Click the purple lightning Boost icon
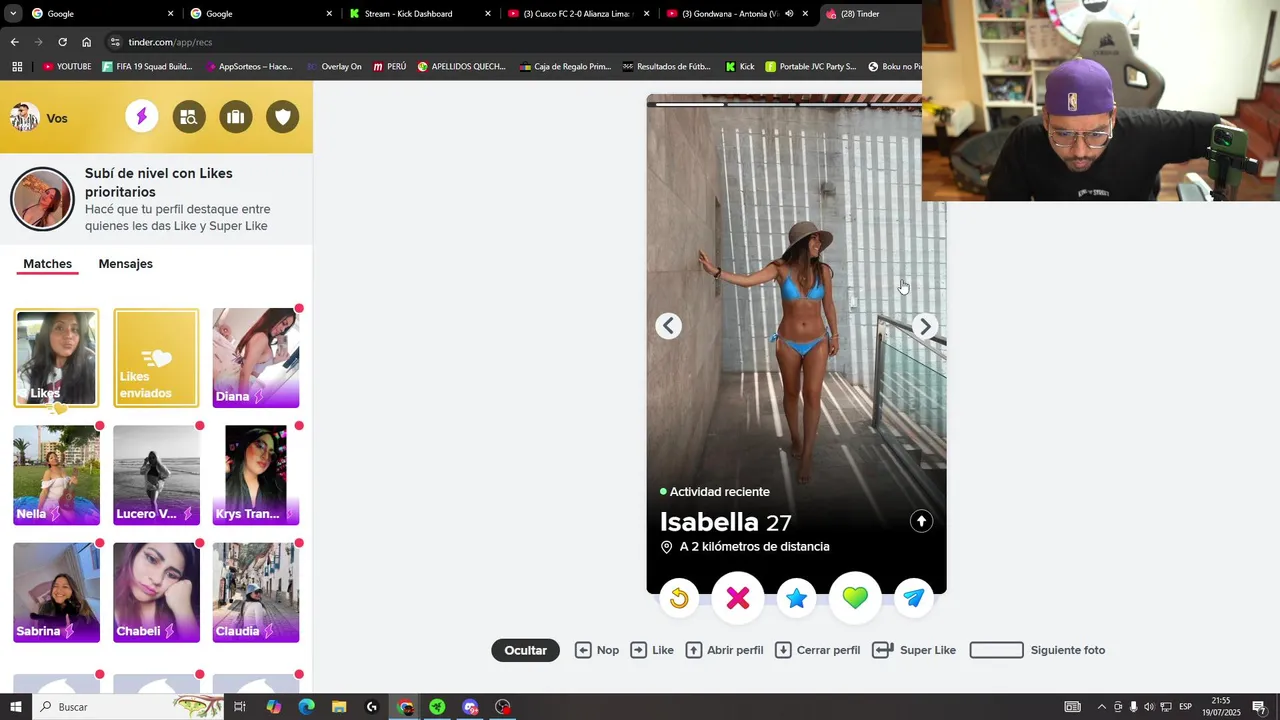The height and width of the screenshot is (720, 1280). [x=142, y=117]
